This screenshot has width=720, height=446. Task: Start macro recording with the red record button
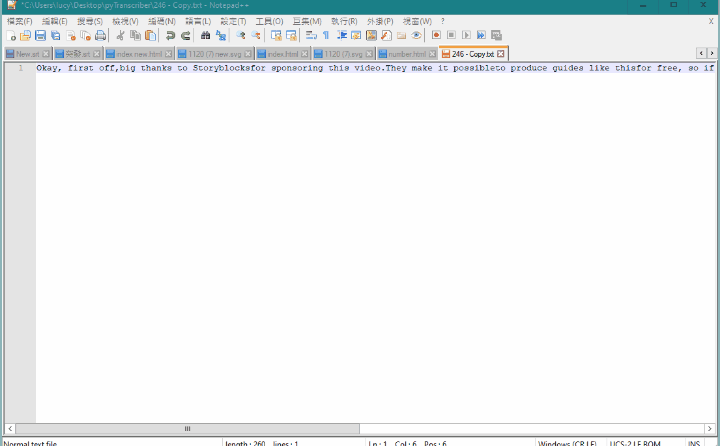coord(436,35)
